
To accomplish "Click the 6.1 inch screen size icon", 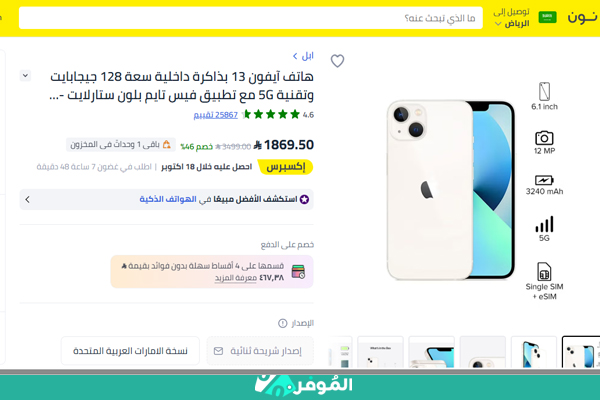I will [544, 91].
